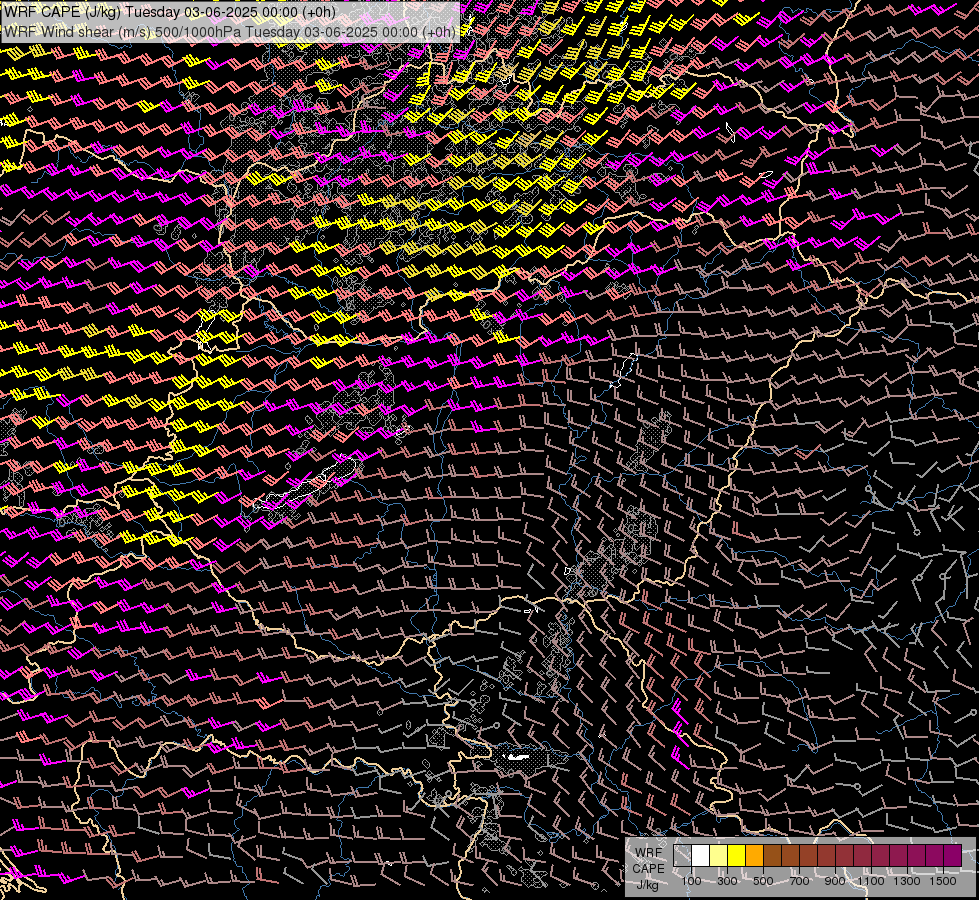Click the 1100 value on the legend

pyautogui.click(x=870, y=881)
